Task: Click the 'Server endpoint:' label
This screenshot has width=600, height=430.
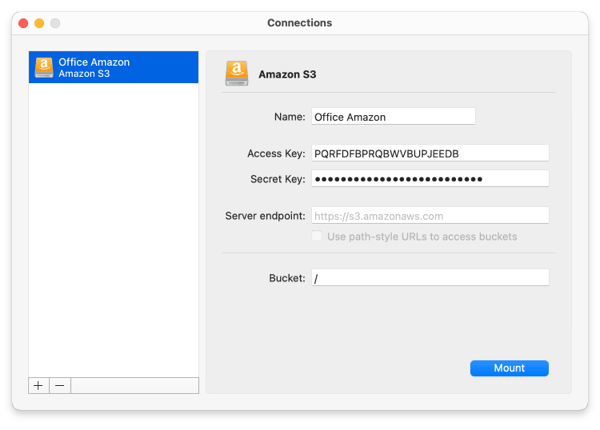Action: point(265,216)
